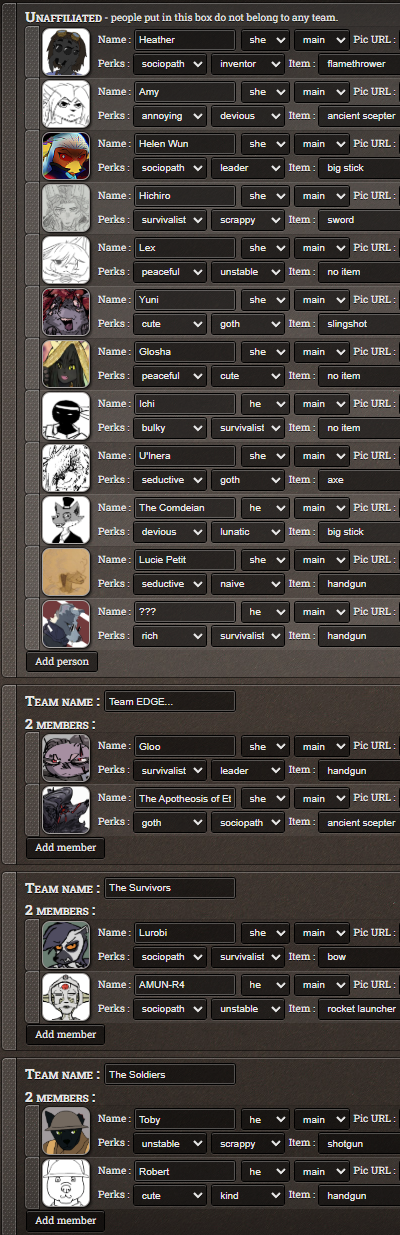Open Heather's sociopath perk dropdown

coord(170,64)
